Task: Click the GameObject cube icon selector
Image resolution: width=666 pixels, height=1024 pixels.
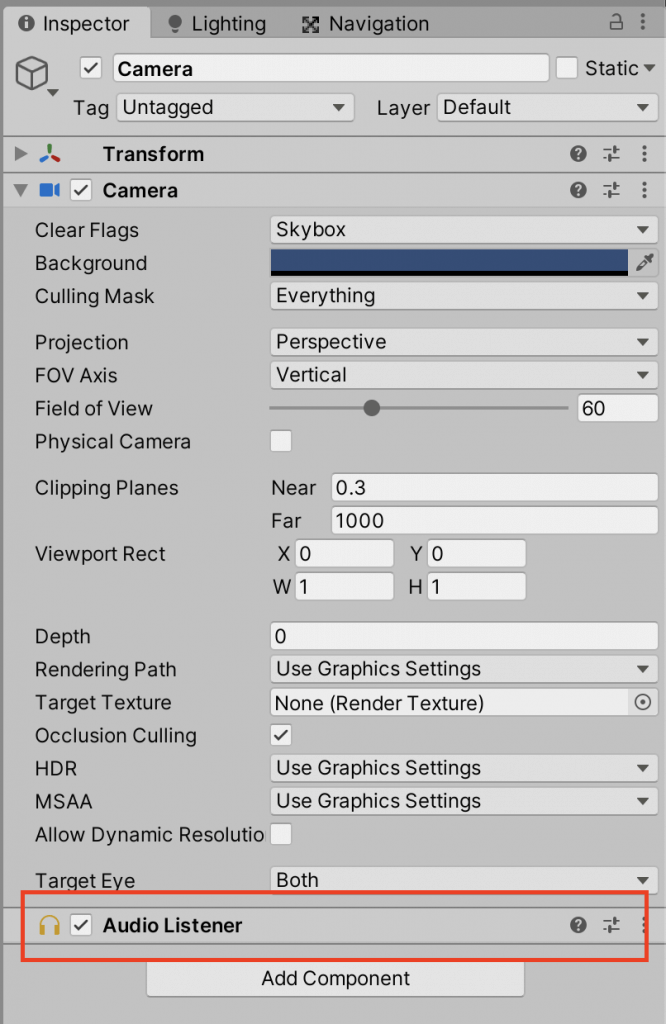Action: pyautogui.click(x=32, y=75)
